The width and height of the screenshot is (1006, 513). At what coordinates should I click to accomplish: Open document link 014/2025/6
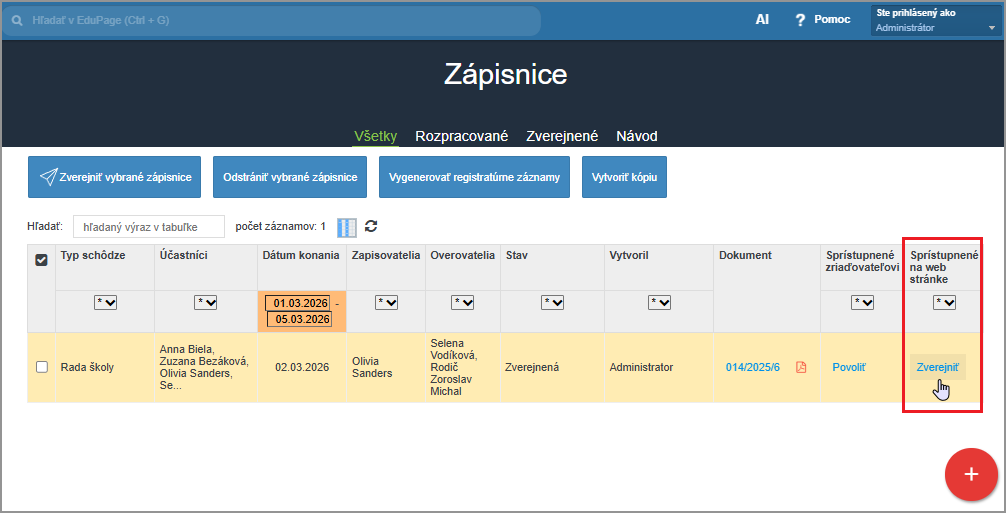[752, 367]
